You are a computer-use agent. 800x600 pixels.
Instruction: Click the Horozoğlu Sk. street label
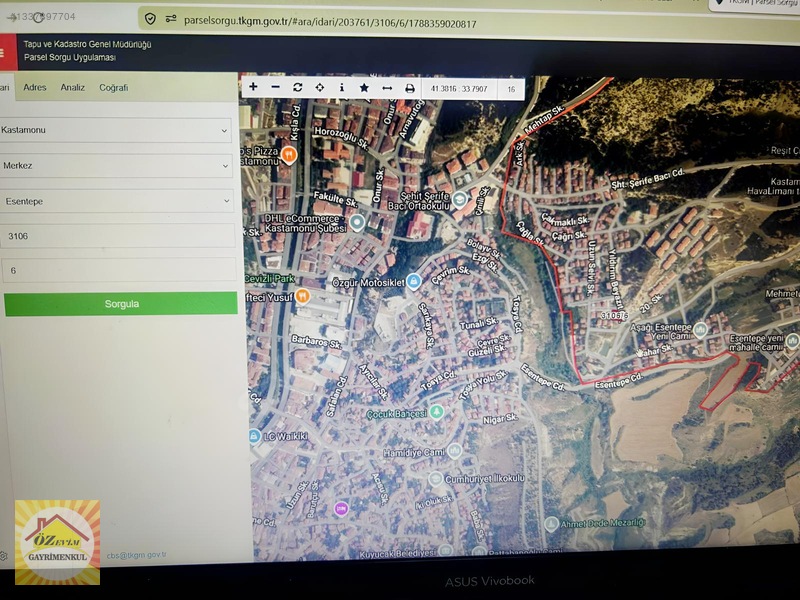(341, 138)
